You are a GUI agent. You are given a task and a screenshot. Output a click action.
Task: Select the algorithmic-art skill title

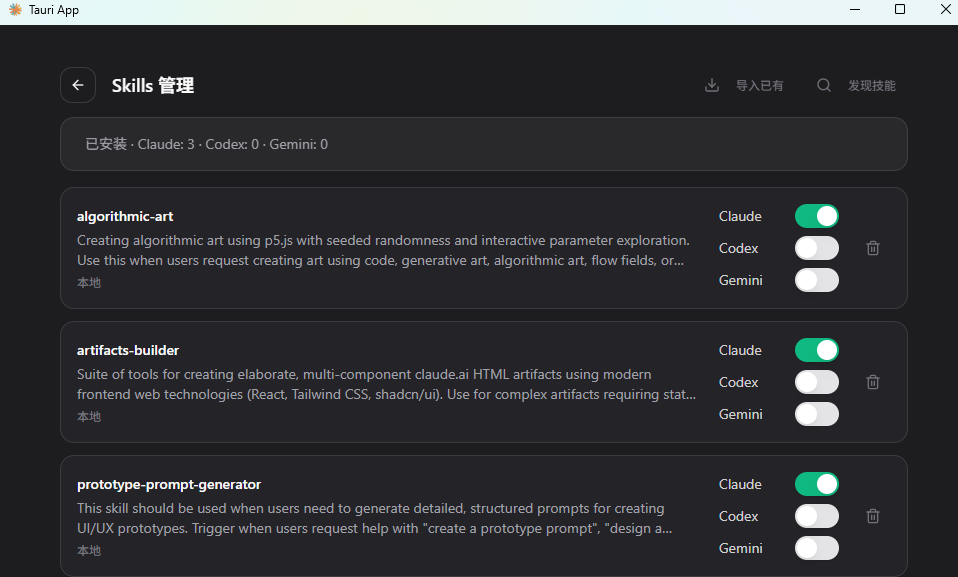pos(125,216)
